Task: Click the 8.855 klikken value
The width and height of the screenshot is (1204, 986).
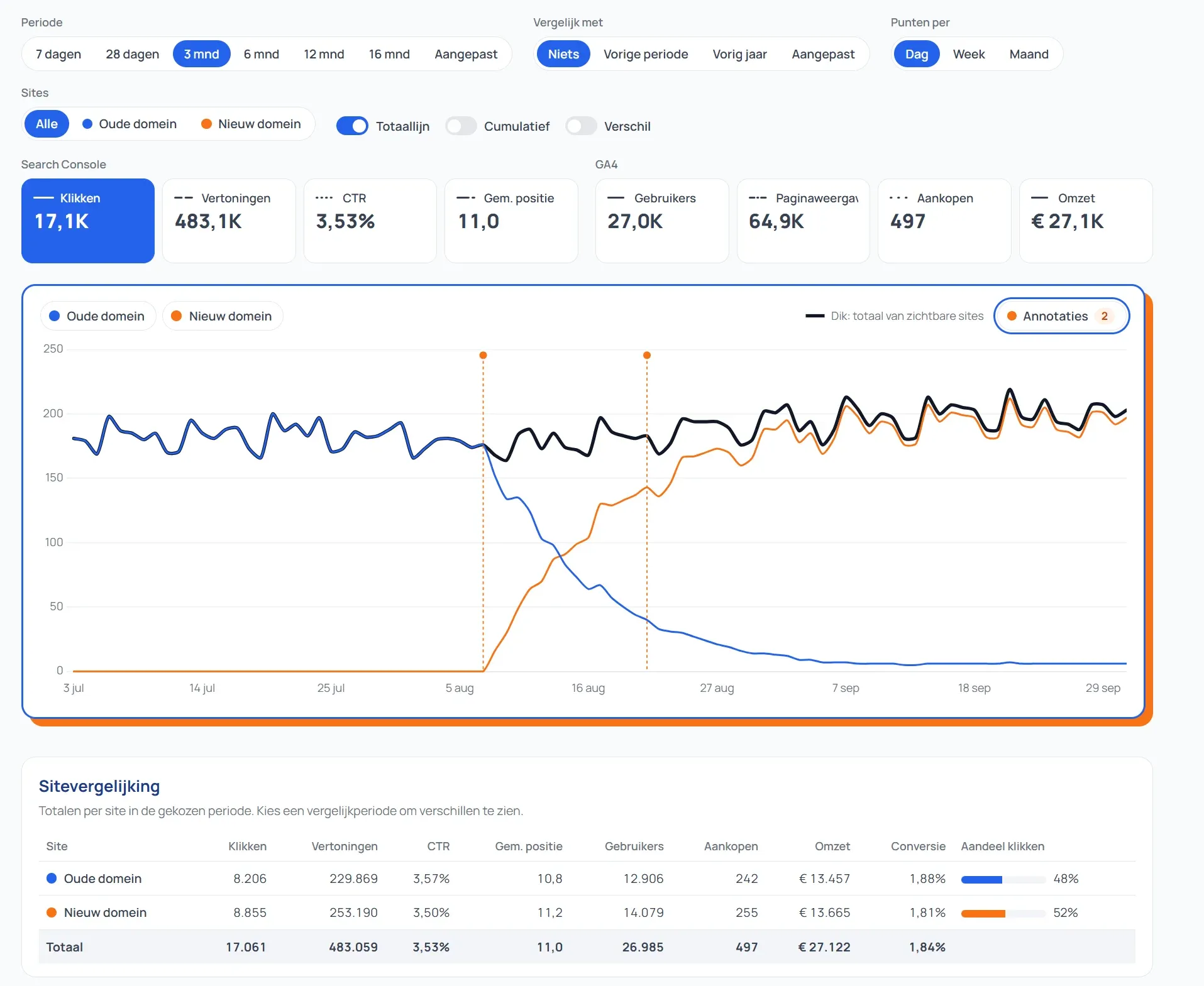Action: click(x=250, y=912)
